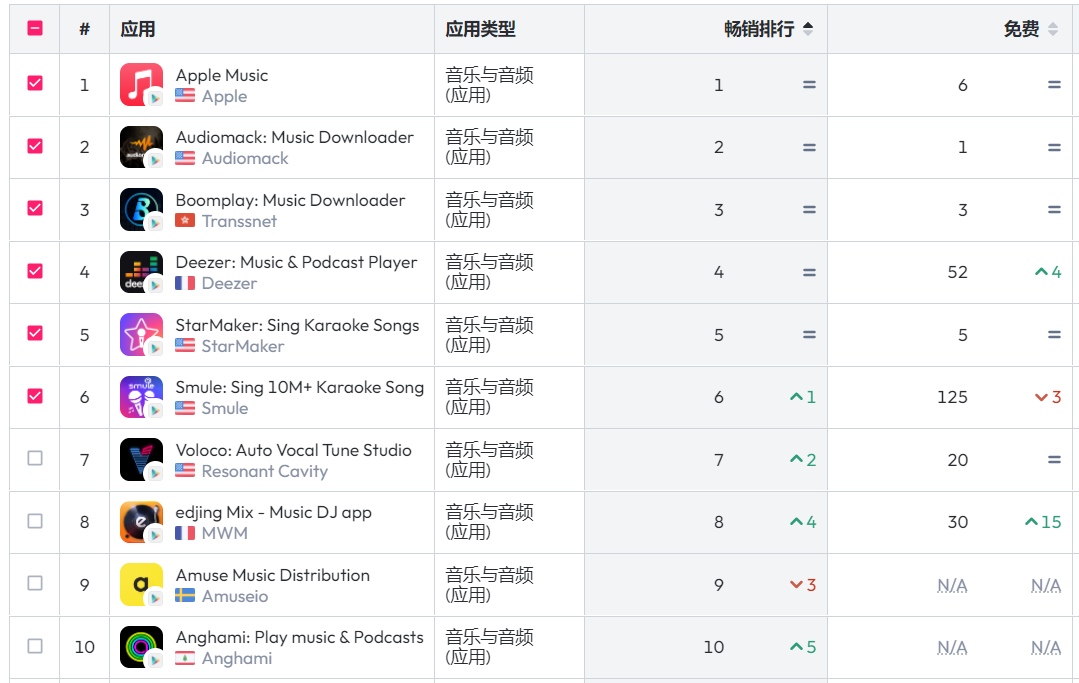Open the Transsnet publisher link
This screenshot has width=1079, height=683.
239,221
